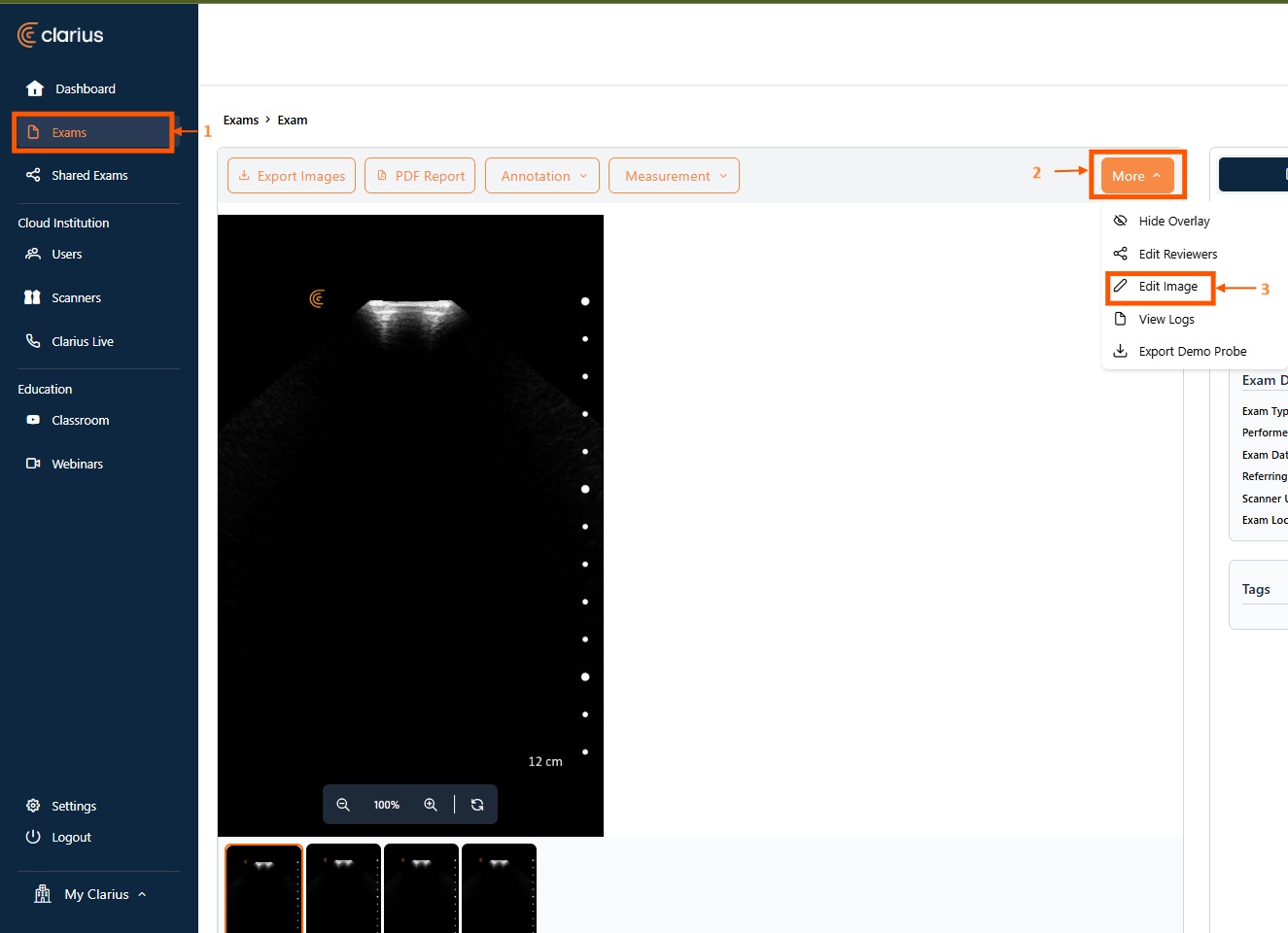Collapse the More dropdown menu
Image resolution: width=1288 pixels, height=933 pixels.
click(1137, 176)
